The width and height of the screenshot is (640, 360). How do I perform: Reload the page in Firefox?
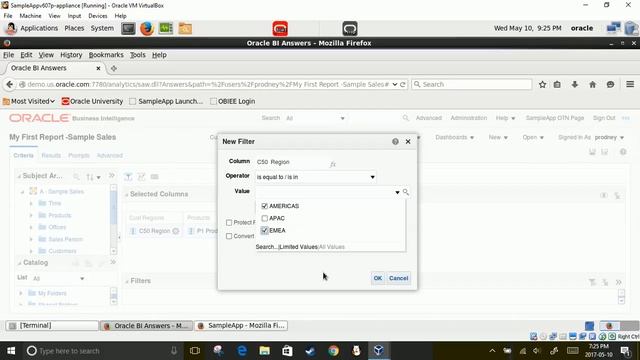(403, 84)
